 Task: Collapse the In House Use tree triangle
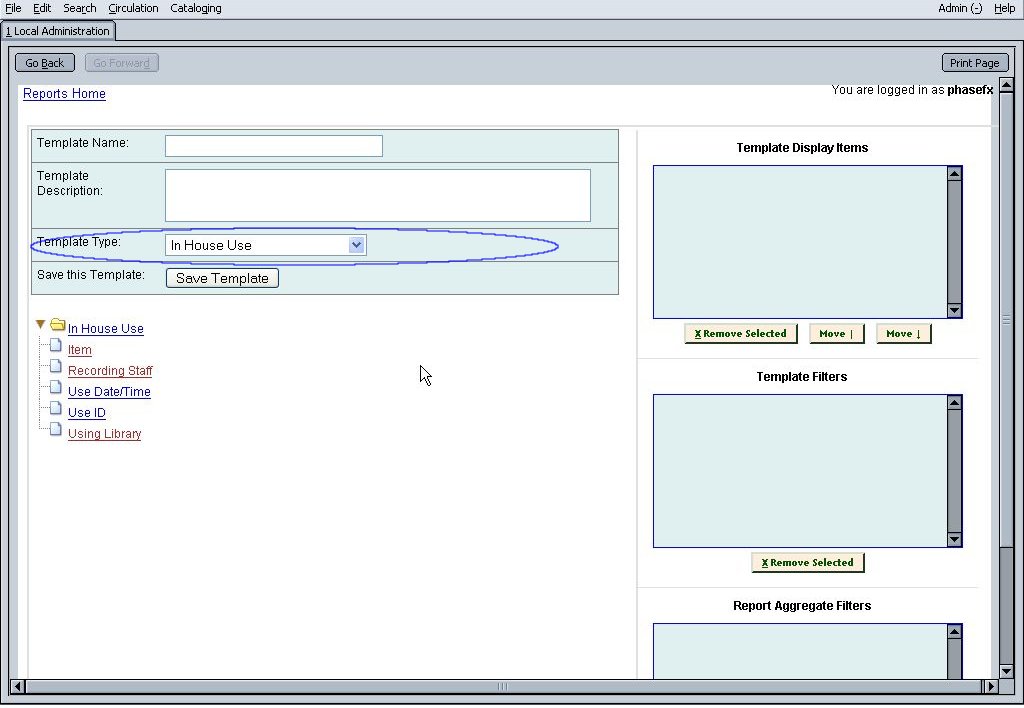(x=40, y=325)
